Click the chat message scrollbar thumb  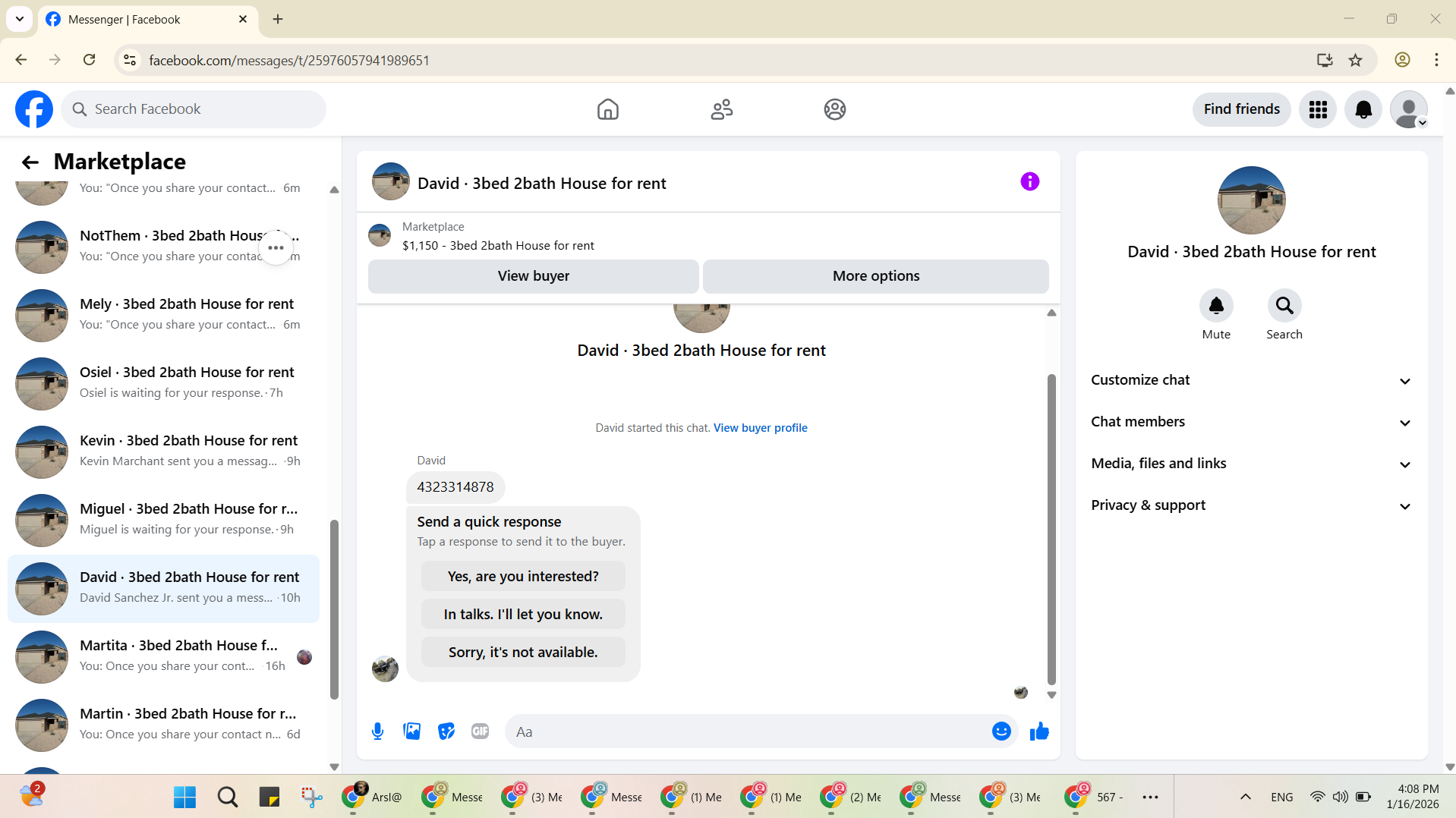coord(1051,530)
